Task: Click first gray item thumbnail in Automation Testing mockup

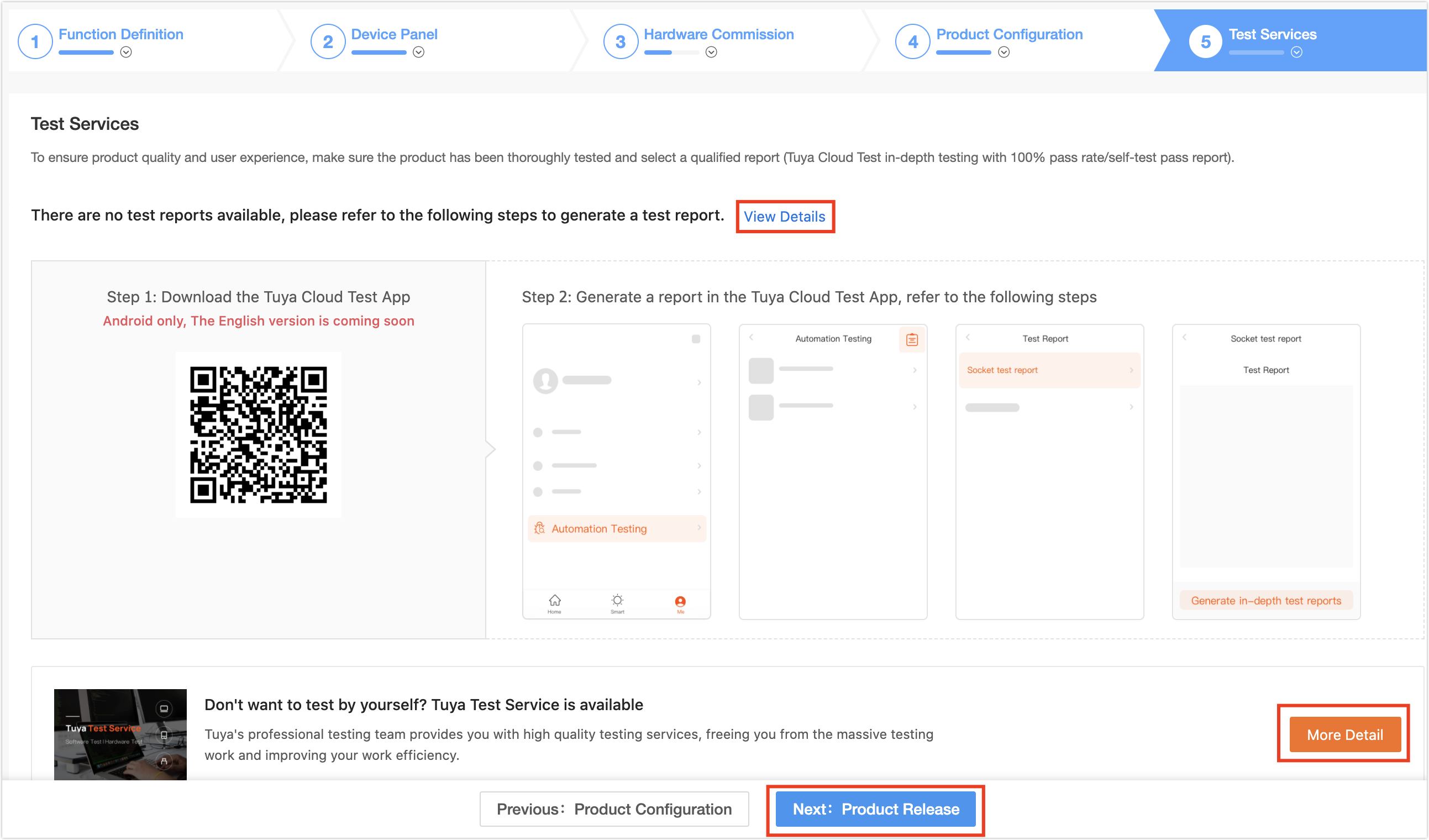Action: point(761,371)
